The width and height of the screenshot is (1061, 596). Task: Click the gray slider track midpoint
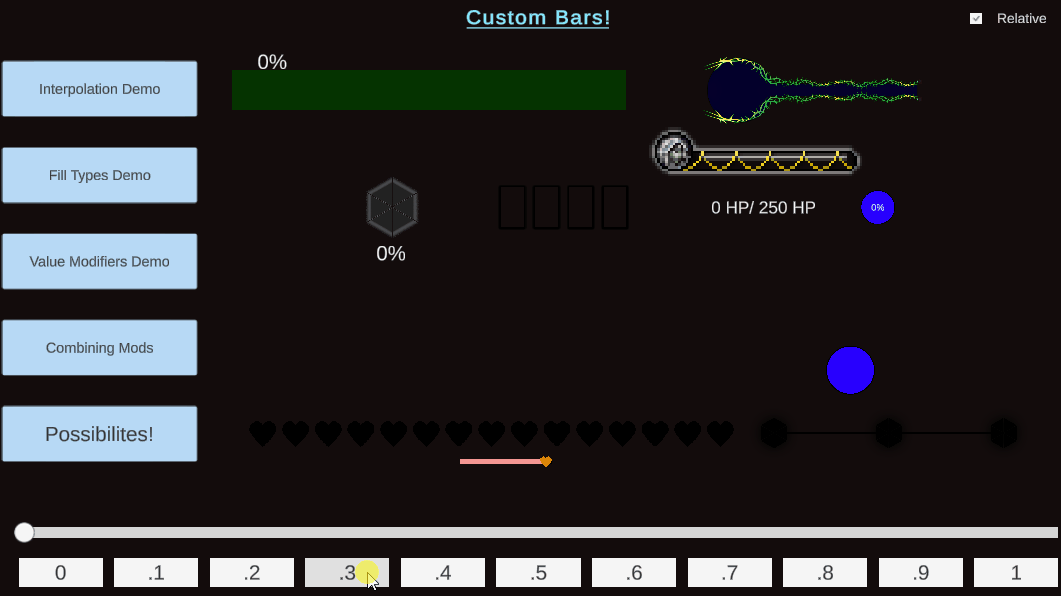tap(541, 532)
